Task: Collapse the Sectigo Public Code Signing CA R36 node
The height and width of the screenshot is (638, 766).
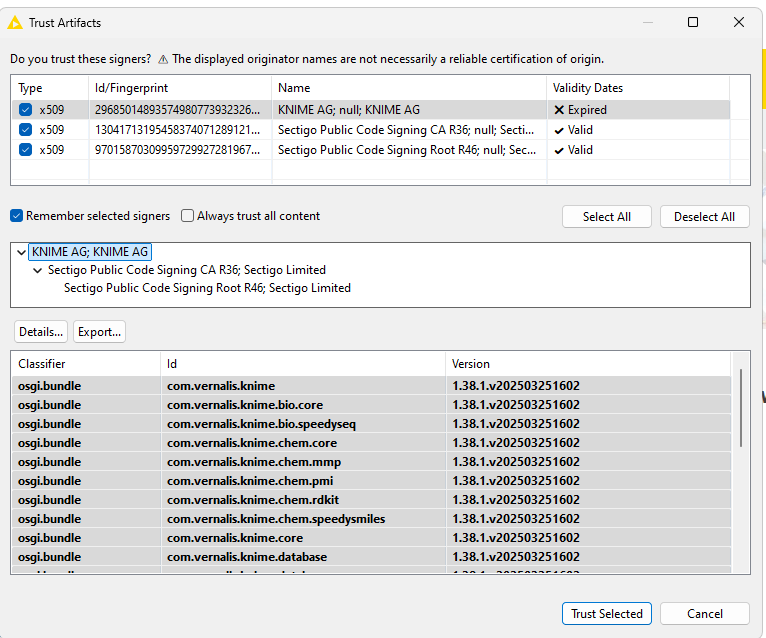Action: pyautogui.click(x=37, y=270)
